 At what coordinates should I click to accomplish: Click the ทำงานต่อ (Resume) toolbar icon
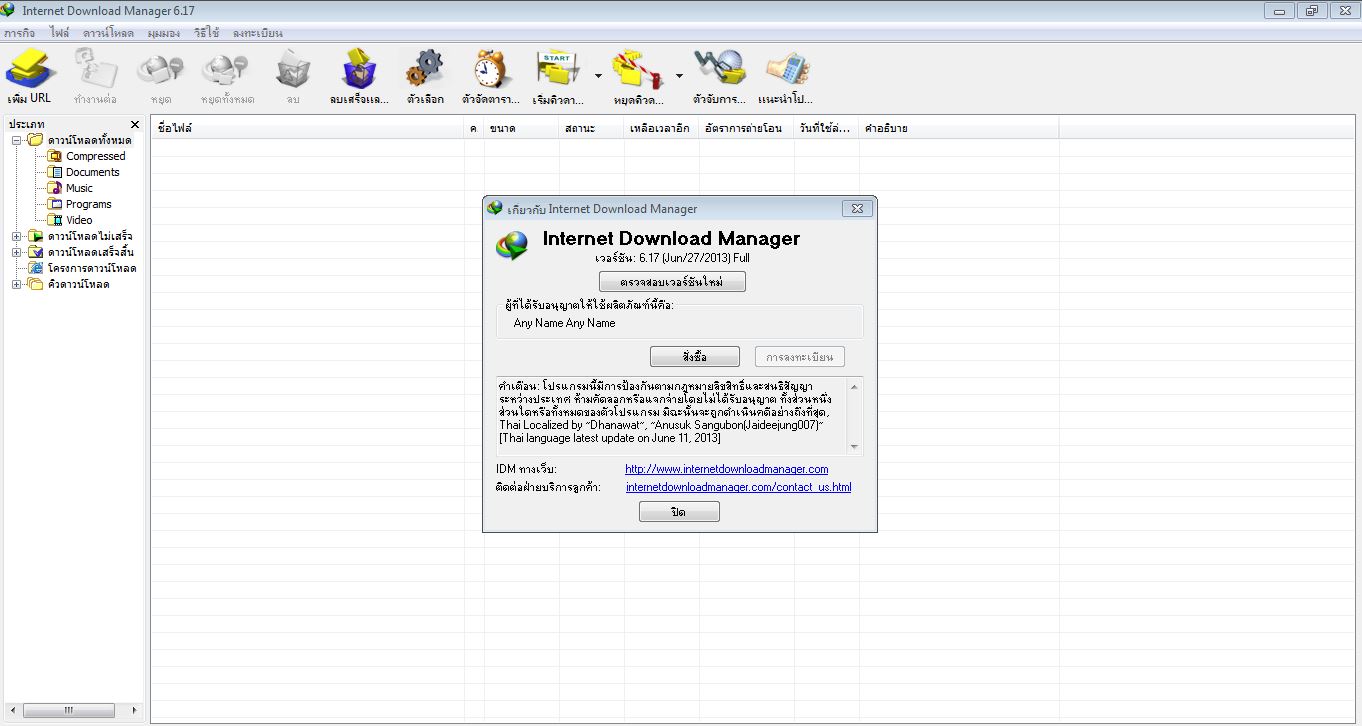point(95,69)
